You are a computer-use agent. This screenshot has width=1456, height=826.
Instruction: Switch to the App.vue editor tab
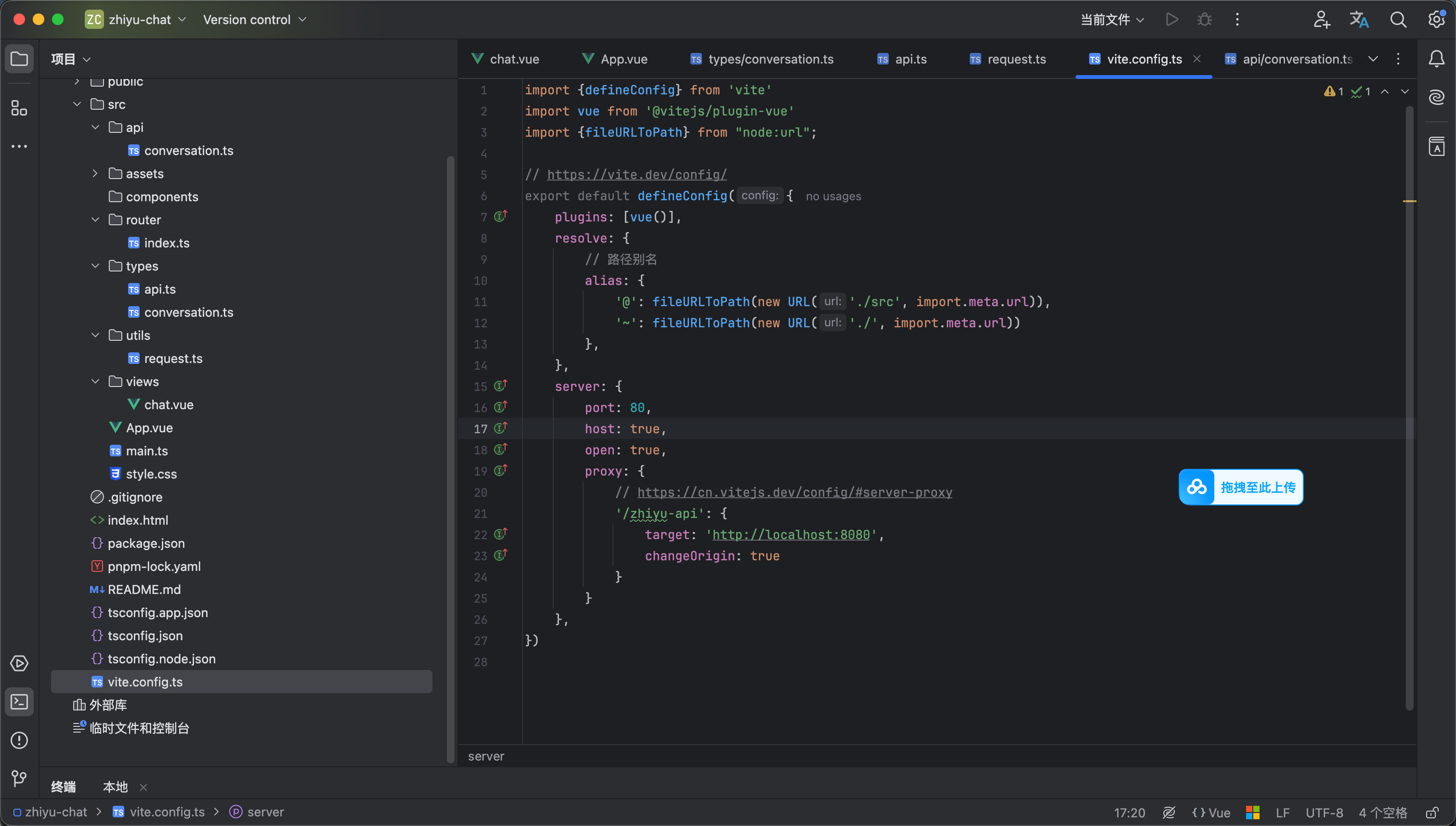coord(615,59)
